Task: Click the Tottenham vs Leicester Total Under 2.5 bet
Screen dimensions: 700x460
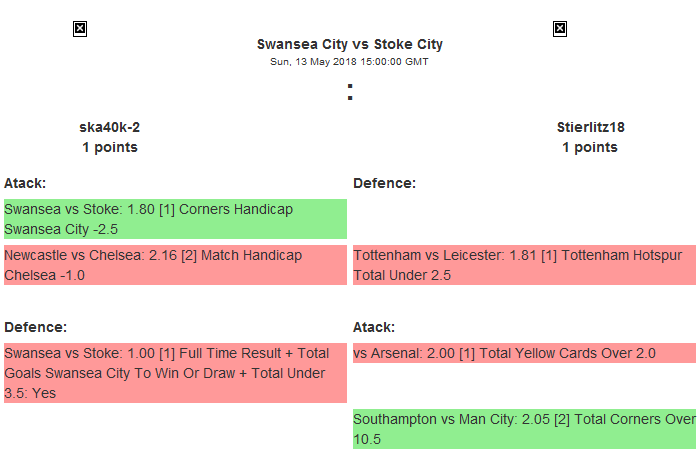Action: (524, 265)
